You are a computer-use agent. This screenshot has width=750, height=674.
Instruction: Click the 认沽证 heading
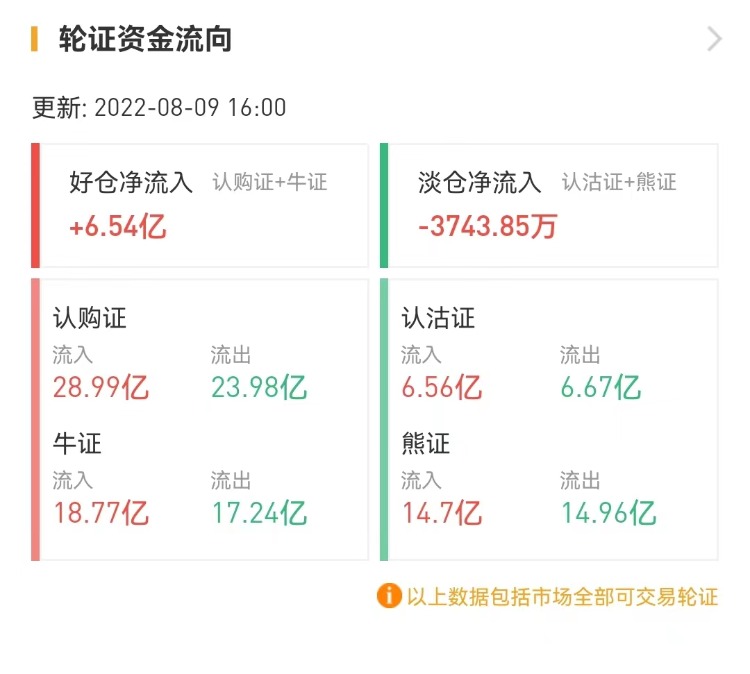(438, 319)
